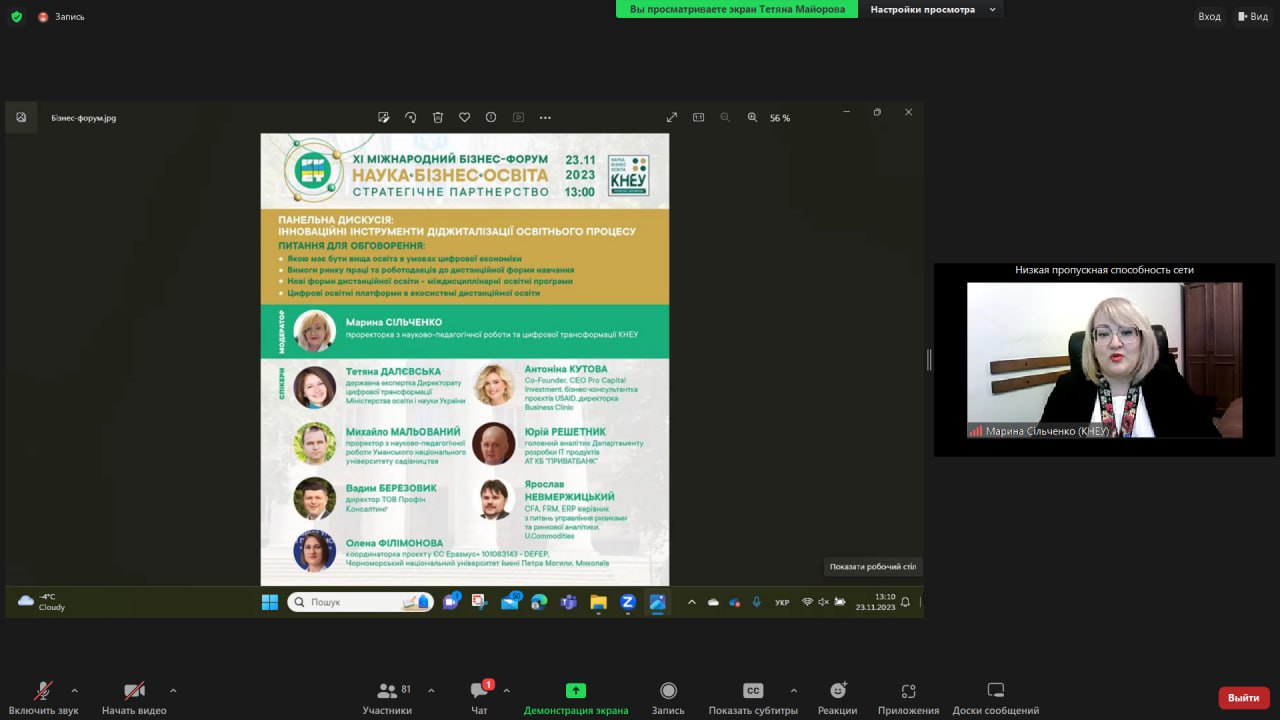Open Wi-Fi network tray icon
Screen dimensions: 1280x720
coord(807,602)
